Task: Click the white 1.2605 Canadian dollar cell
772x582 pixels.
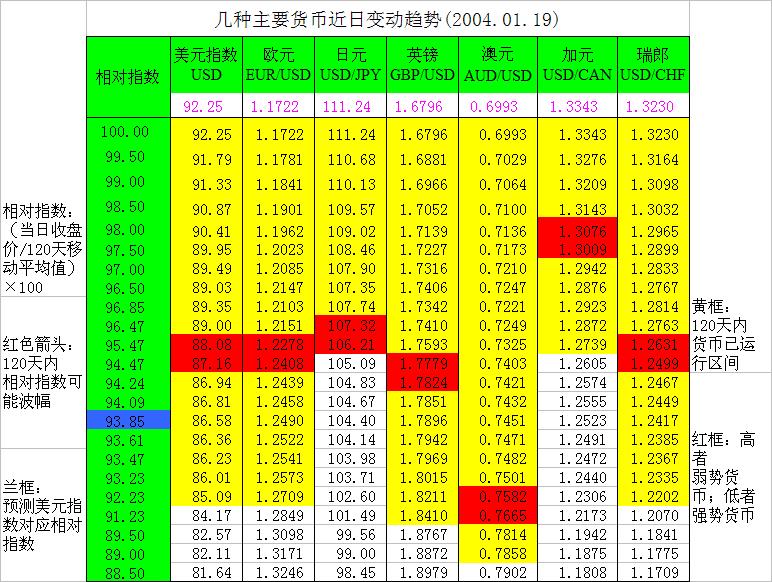Action: click(577, 363)
